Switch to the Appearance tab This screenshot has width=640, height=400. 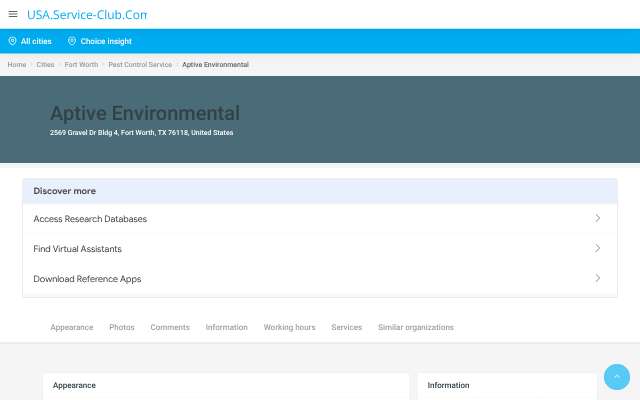tap(72, 327)
